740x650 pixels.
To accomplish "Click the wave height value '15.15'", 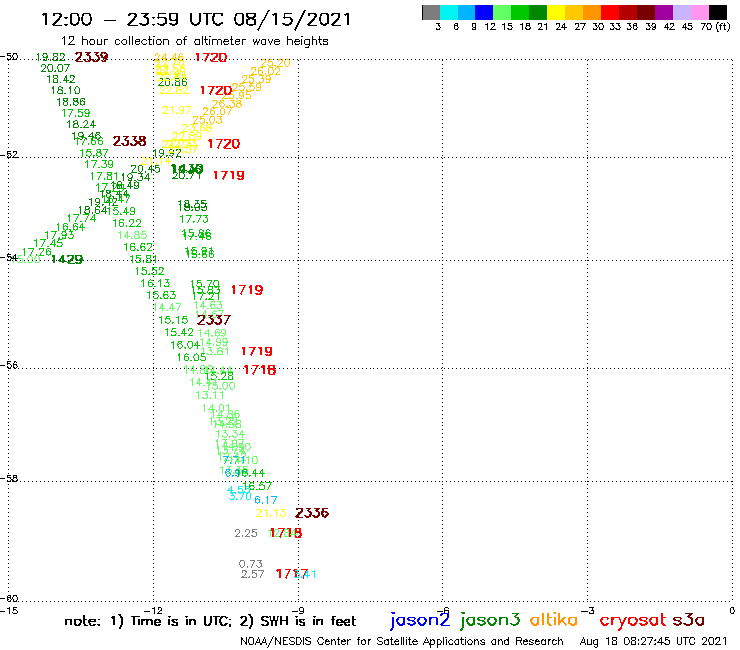I will point(173,320).
